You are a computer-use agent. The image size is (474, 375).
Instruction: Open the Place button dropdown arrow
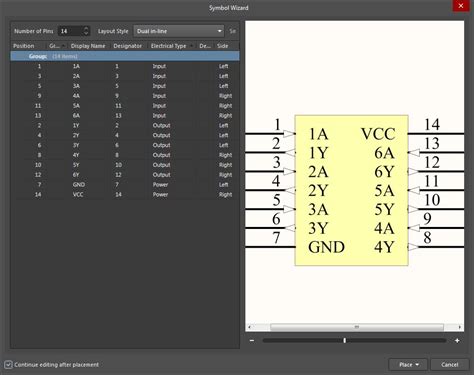[x=417, y=365]
